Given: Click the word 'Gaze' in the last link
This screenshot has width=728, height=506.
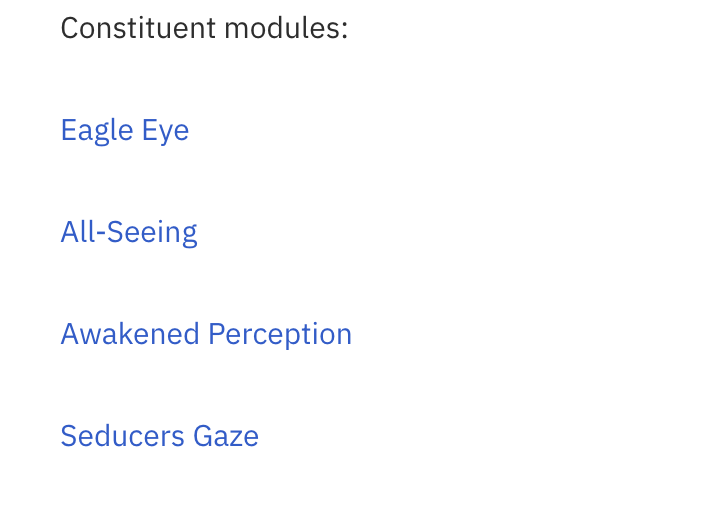Looking at the screenshot, I should (226, 436).
